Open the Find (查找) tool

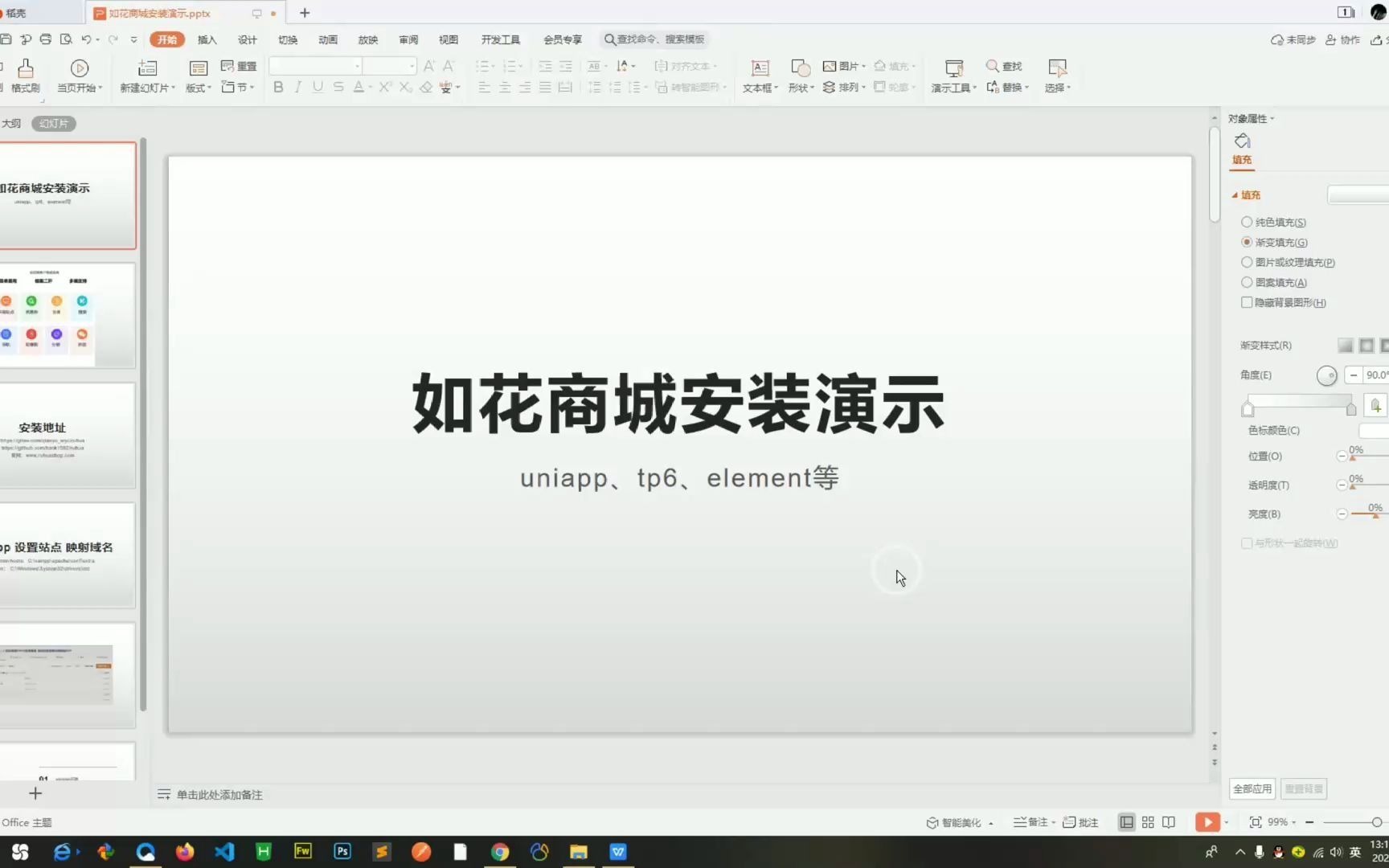click(1004, 66)
